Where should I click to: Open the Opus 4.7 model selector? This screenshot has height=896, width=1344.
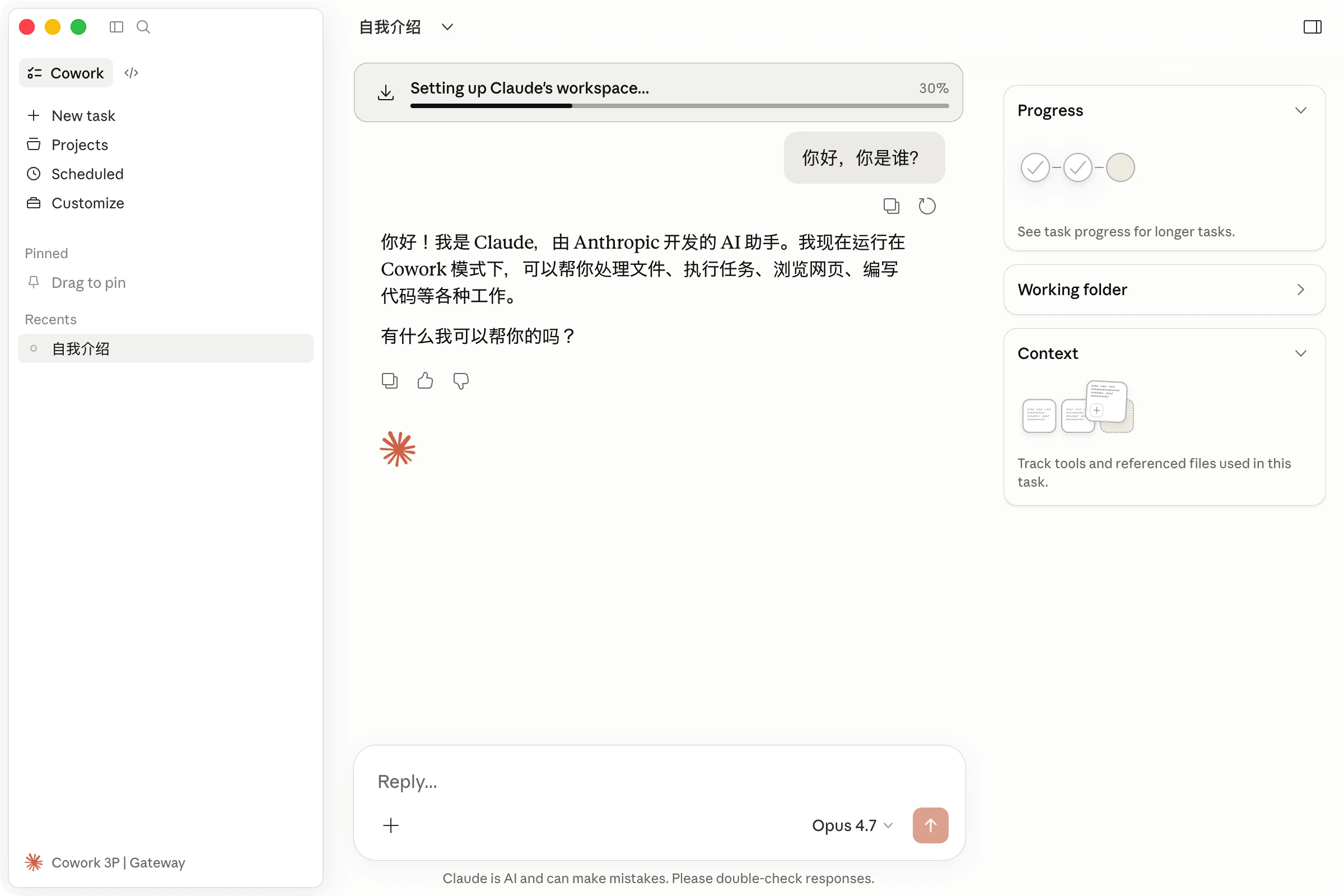[x=852, y=825]
